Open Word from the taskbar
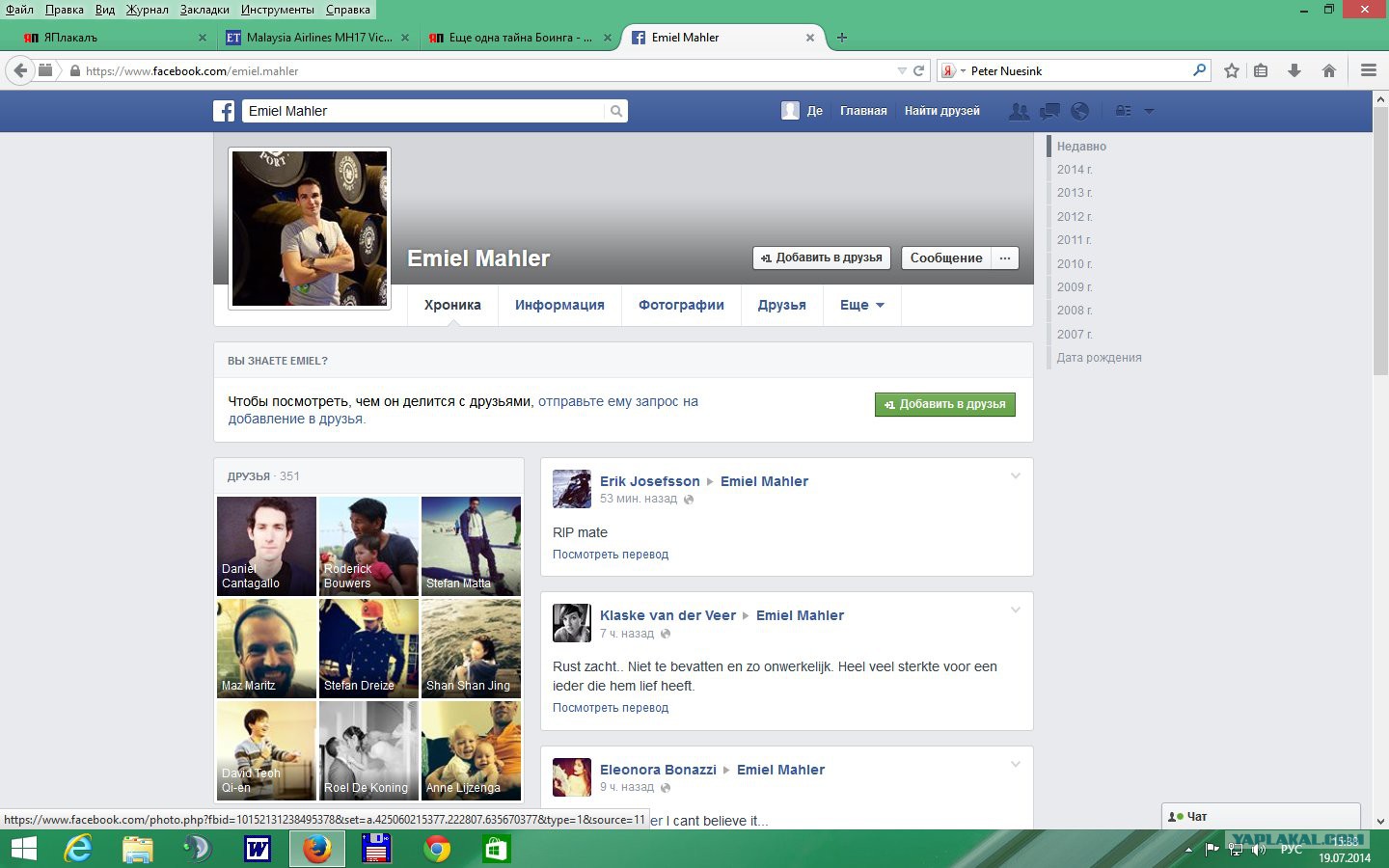1389x868 pixels. [x=258, y=849]
